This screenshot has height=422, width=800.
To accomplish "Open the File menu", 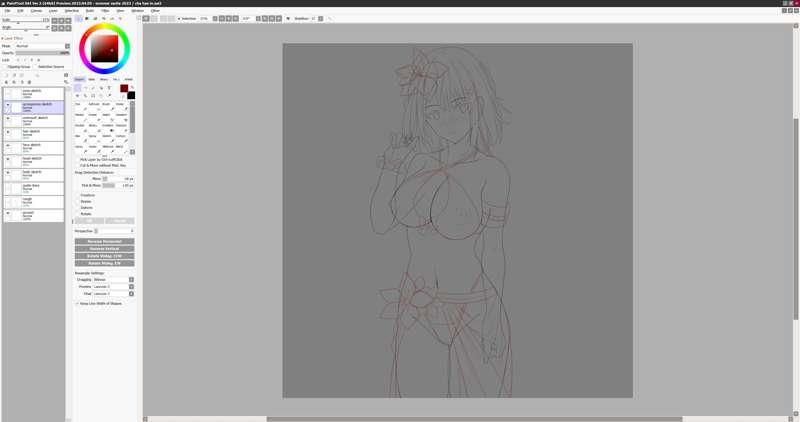I will [7, 10].
